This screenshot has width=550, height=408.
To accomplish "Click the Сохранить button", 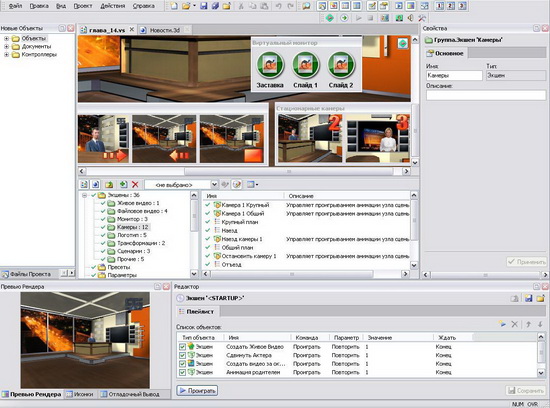I will pos(526,390).
